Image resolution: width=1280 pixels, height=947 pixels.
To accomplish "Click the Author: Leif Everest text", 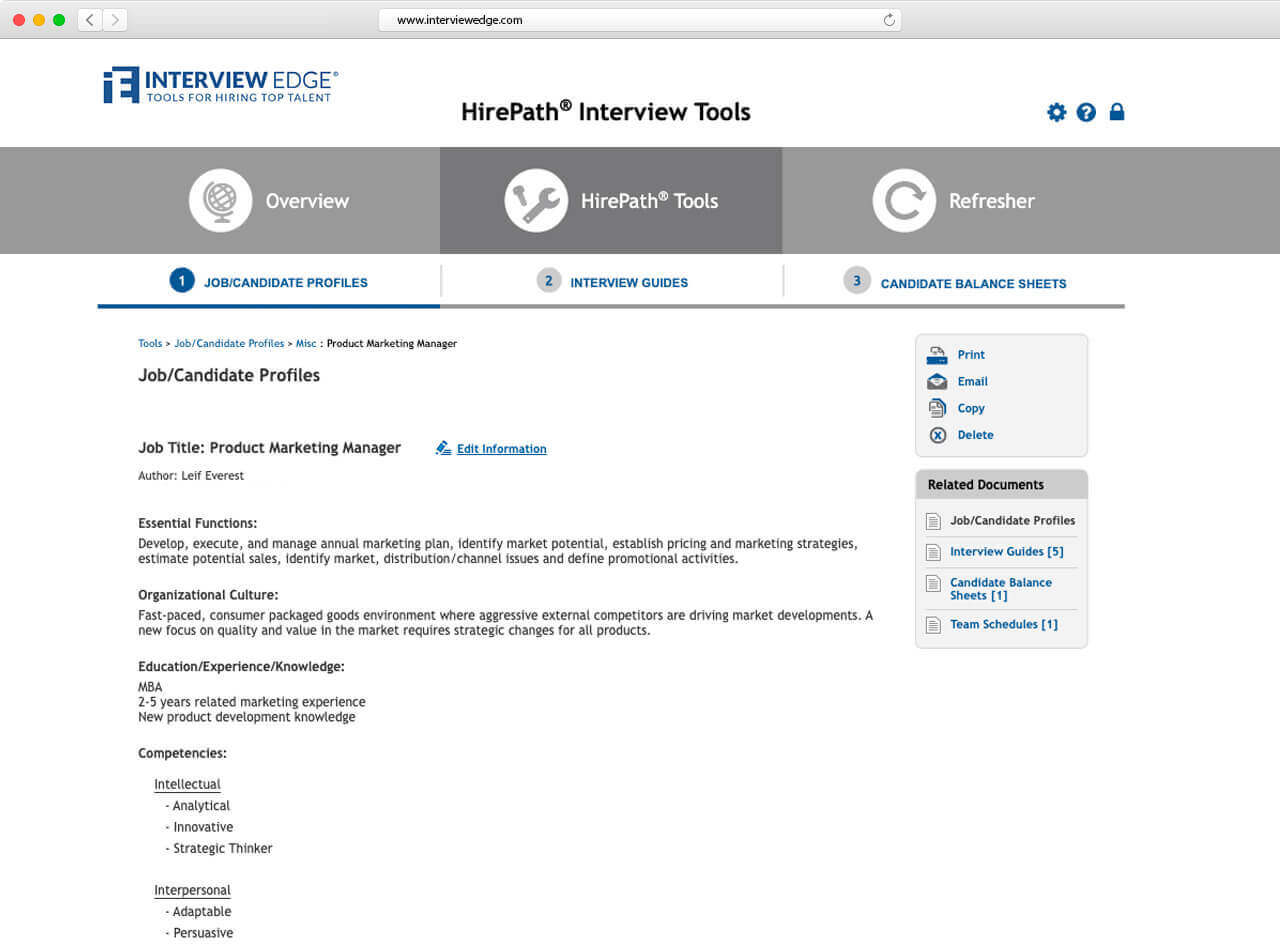I will pos(191,476).
